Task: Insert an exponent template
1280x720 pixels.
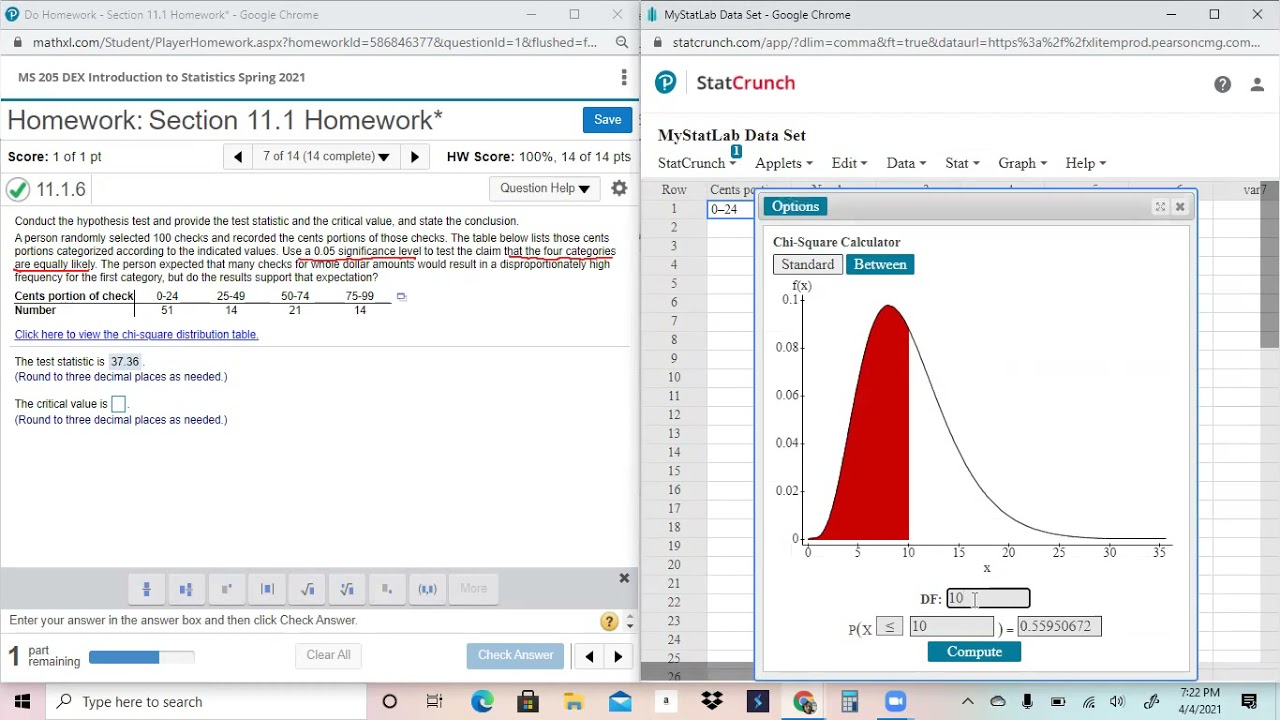Action: click(x=226, y=589)
